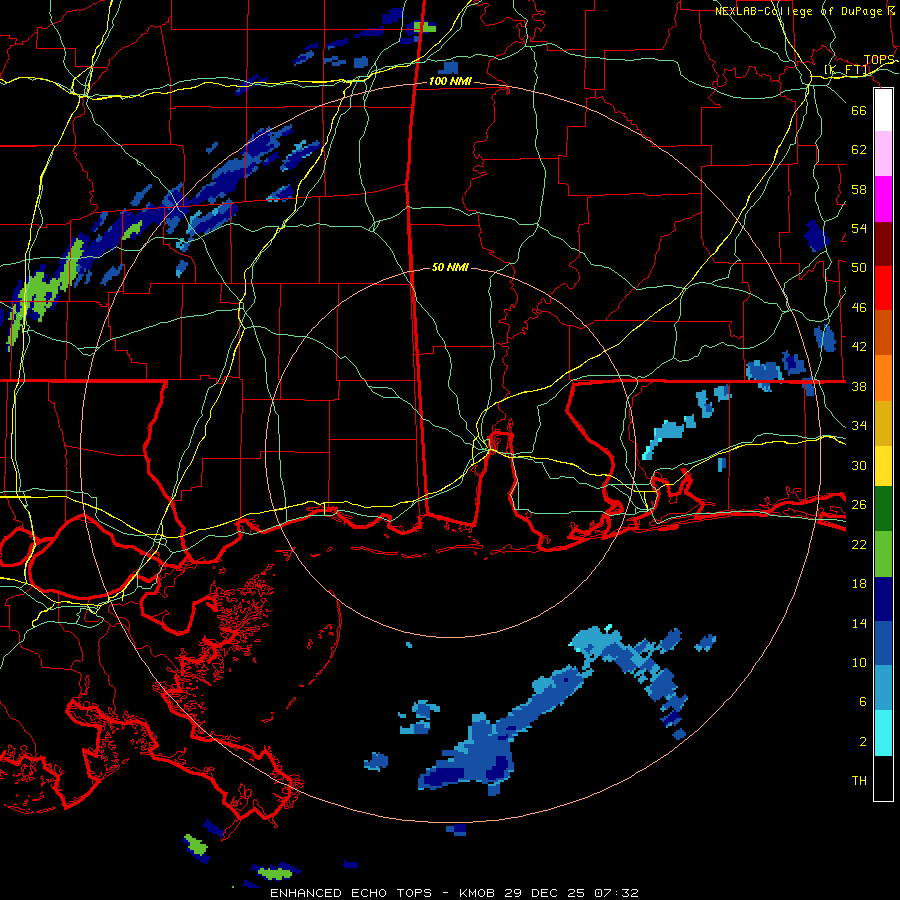
Task: Click legend value "26"
Action: point(859,505)
